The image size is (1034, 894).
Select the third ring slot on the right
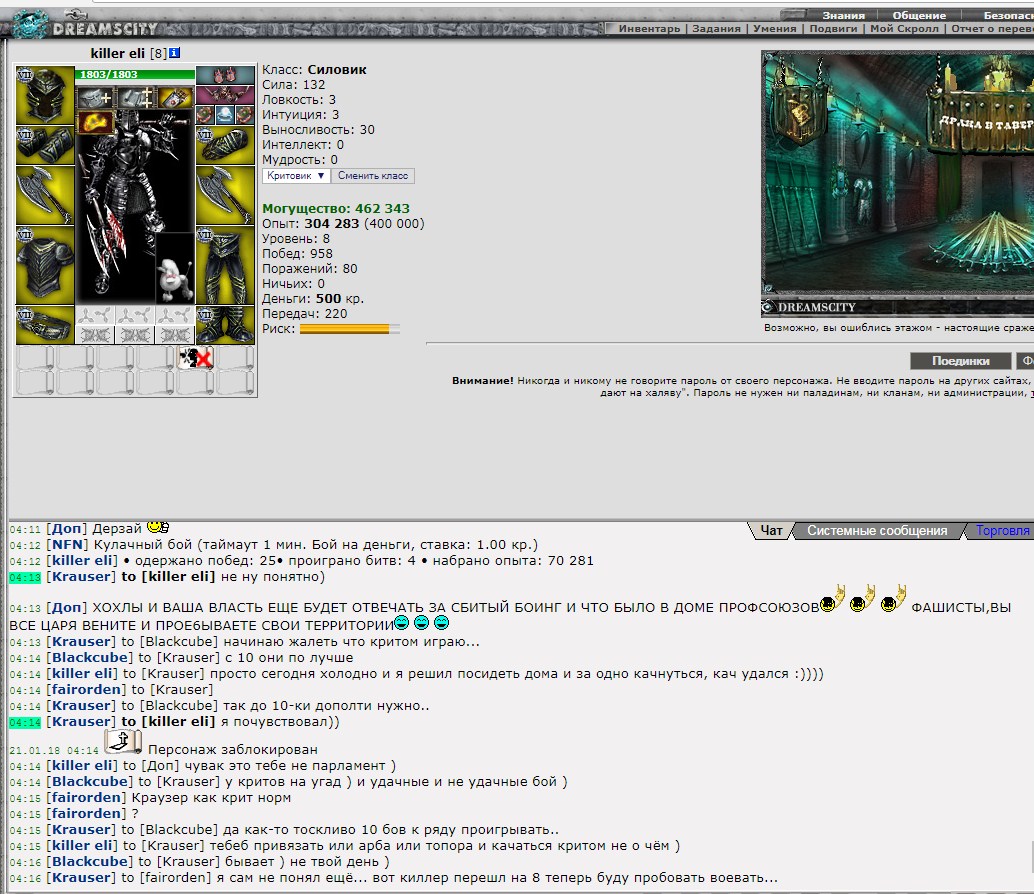click(245, 115)
